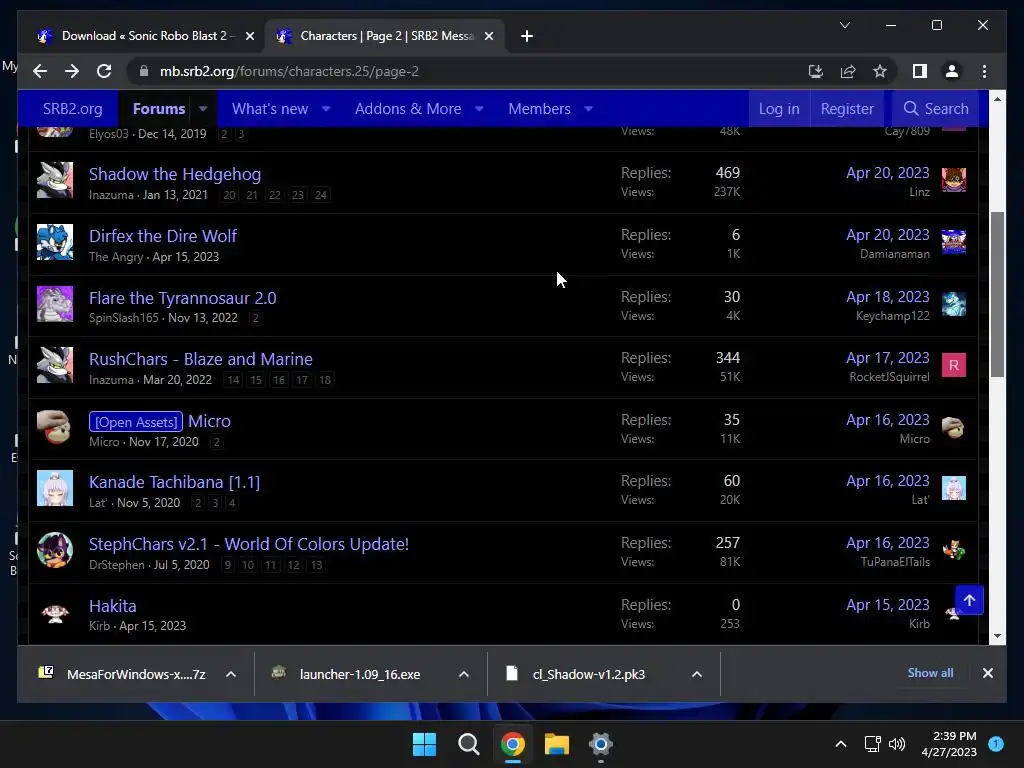Expand options for cl_Shadow-v1.2.pk3 download
1024x768 pixels.
pyautogui.click(x=697, y=674)
